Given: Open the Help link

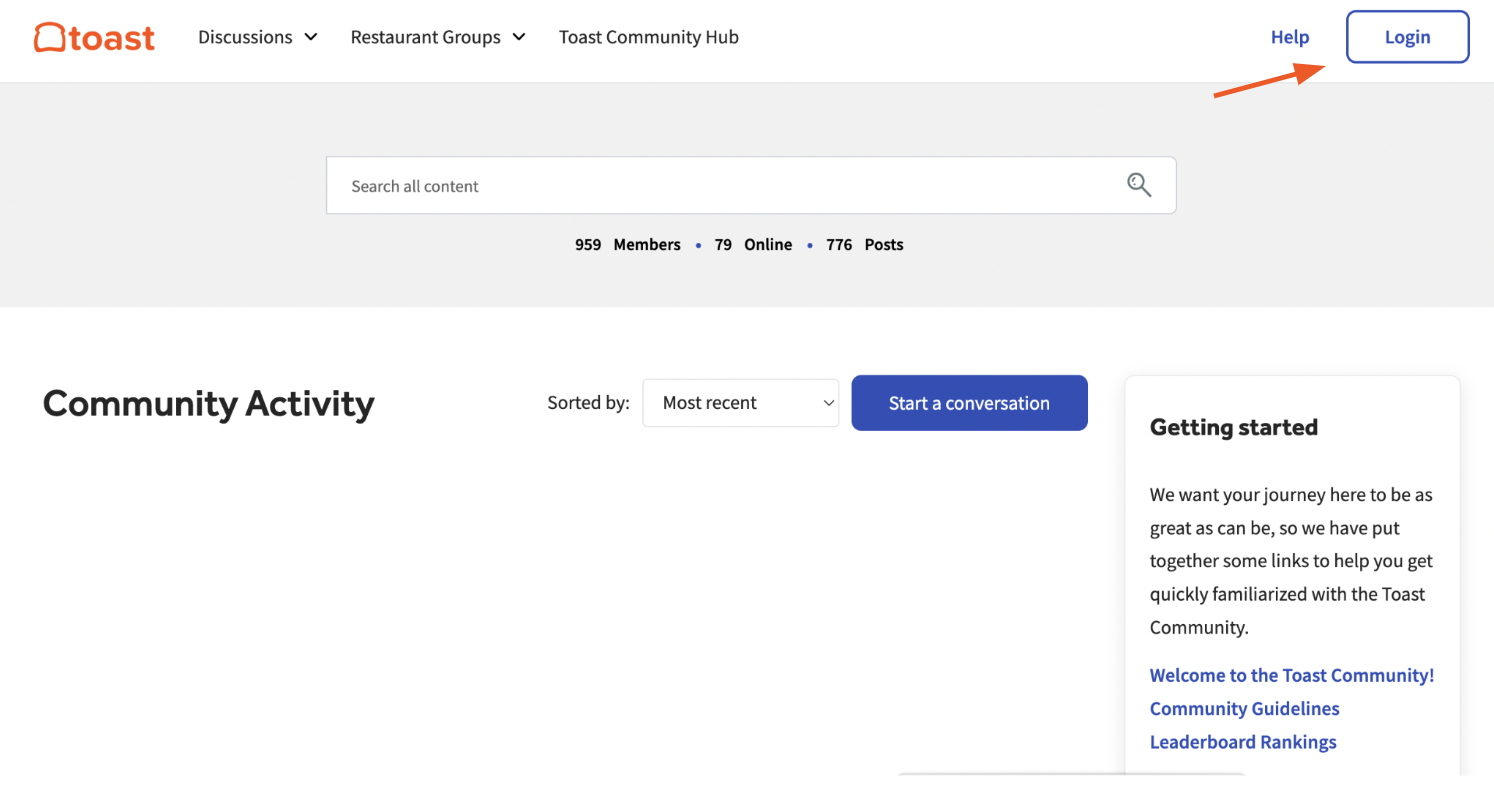Looking at the screenshot, I should pos(1289,38).
